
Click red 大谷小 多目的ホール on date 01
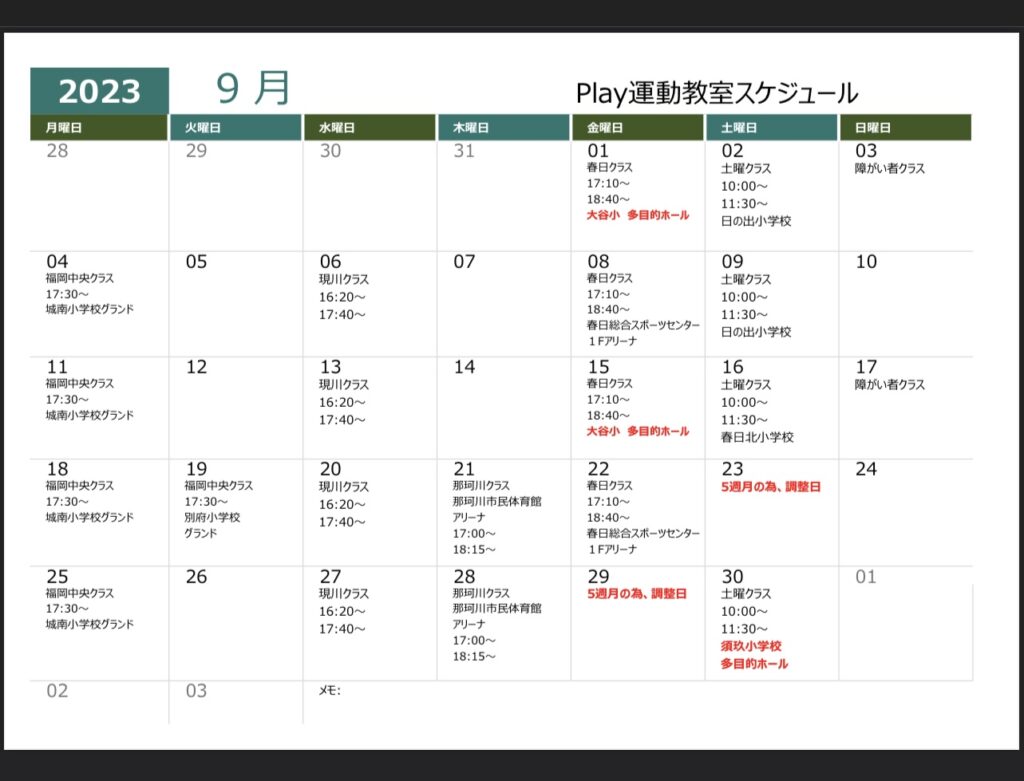tap(637, 215)
